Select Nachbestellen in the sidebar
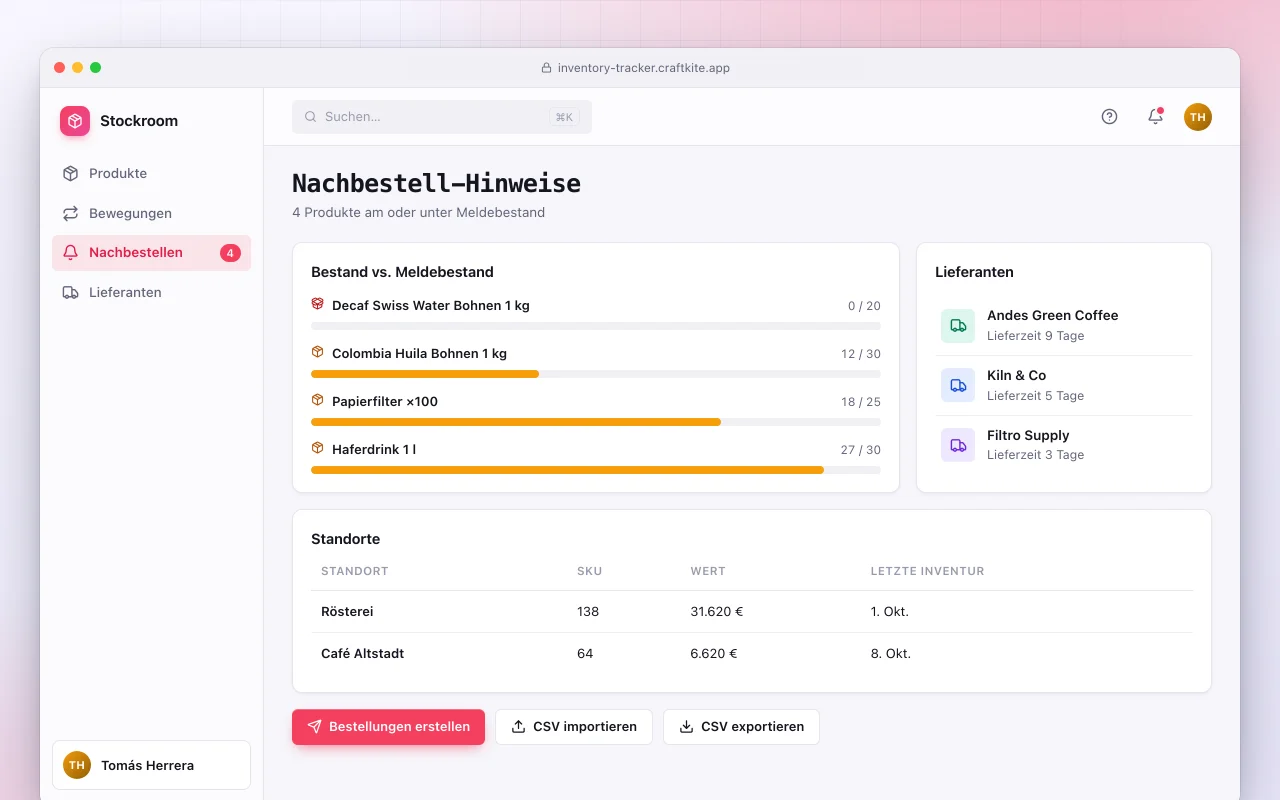 151,253
